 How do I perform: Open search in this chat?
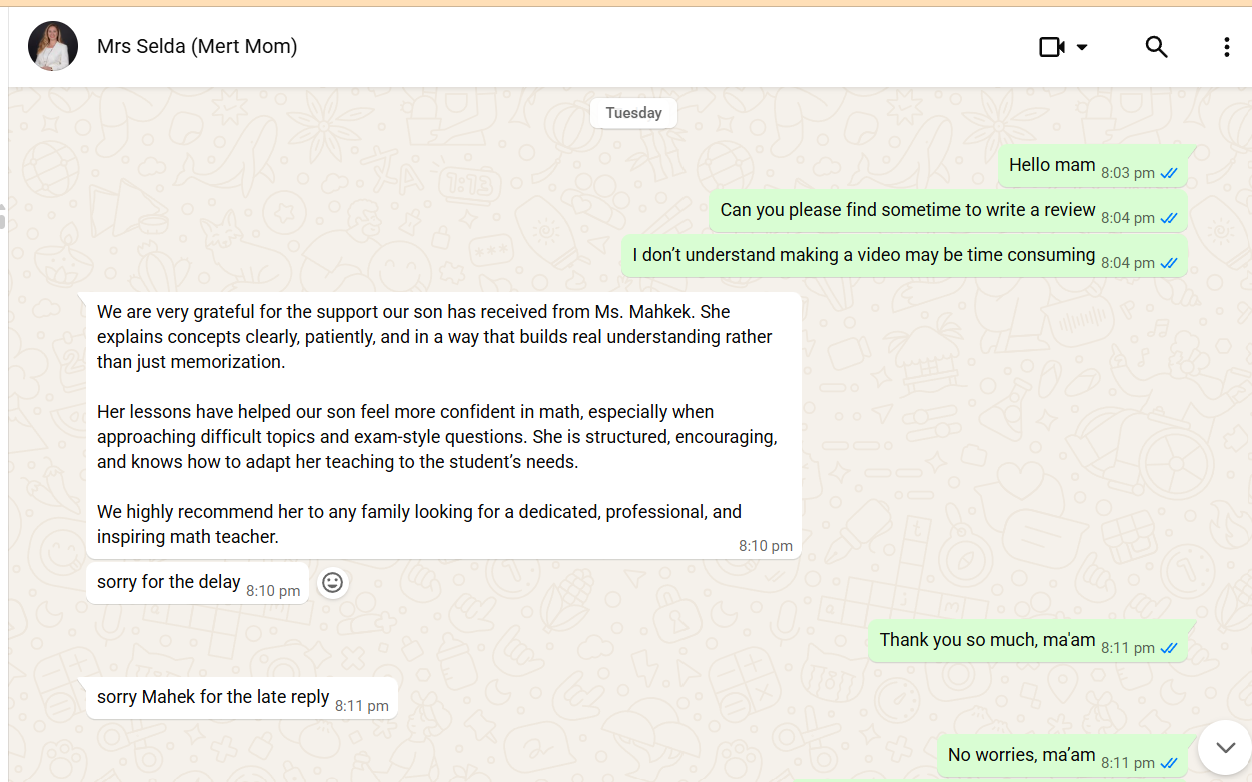[1156, 47]
